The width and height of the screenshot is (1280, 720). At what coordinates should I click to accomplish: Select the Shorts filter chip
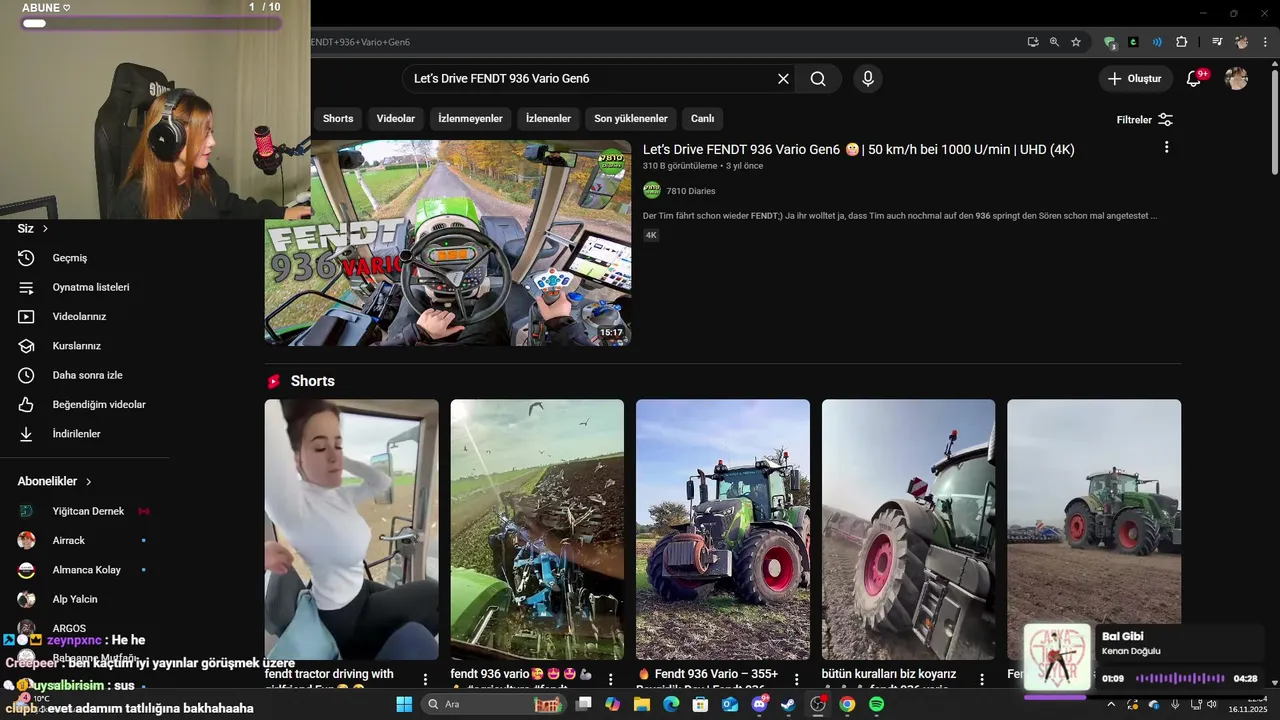point(338,119)
